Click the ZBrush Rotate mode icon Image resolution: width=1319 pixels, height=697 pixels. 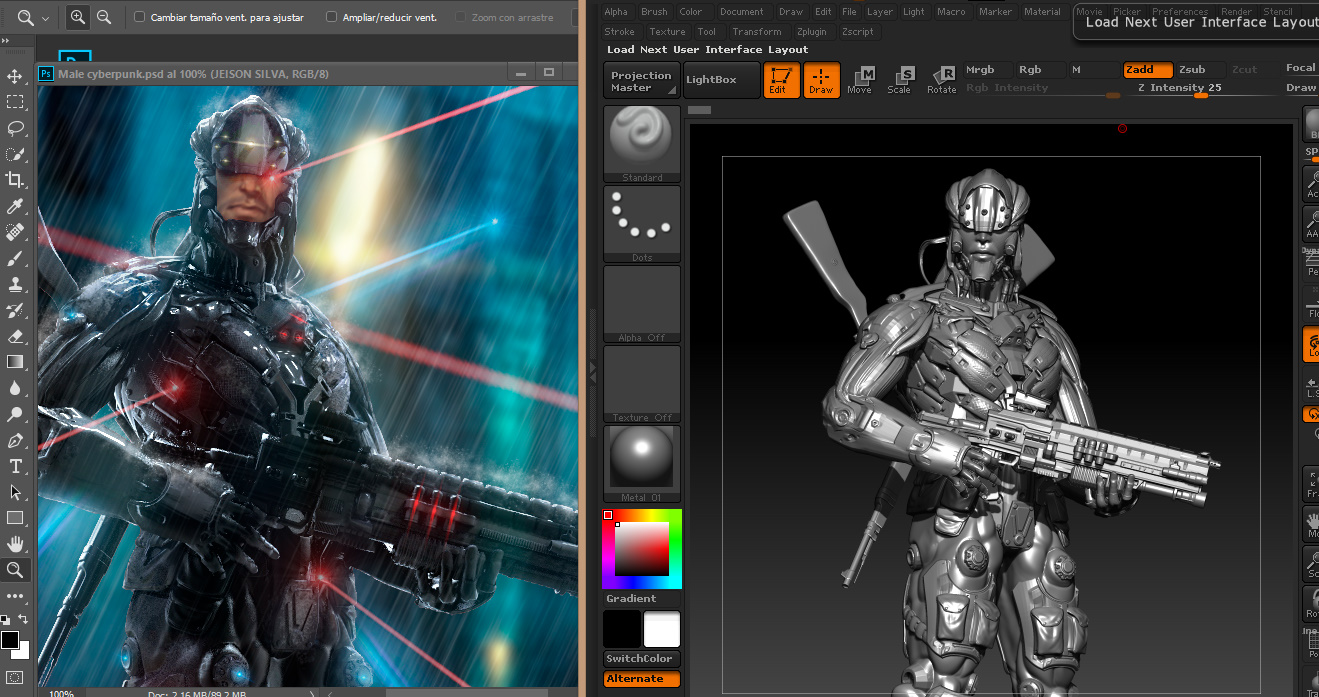click(941, 79)
